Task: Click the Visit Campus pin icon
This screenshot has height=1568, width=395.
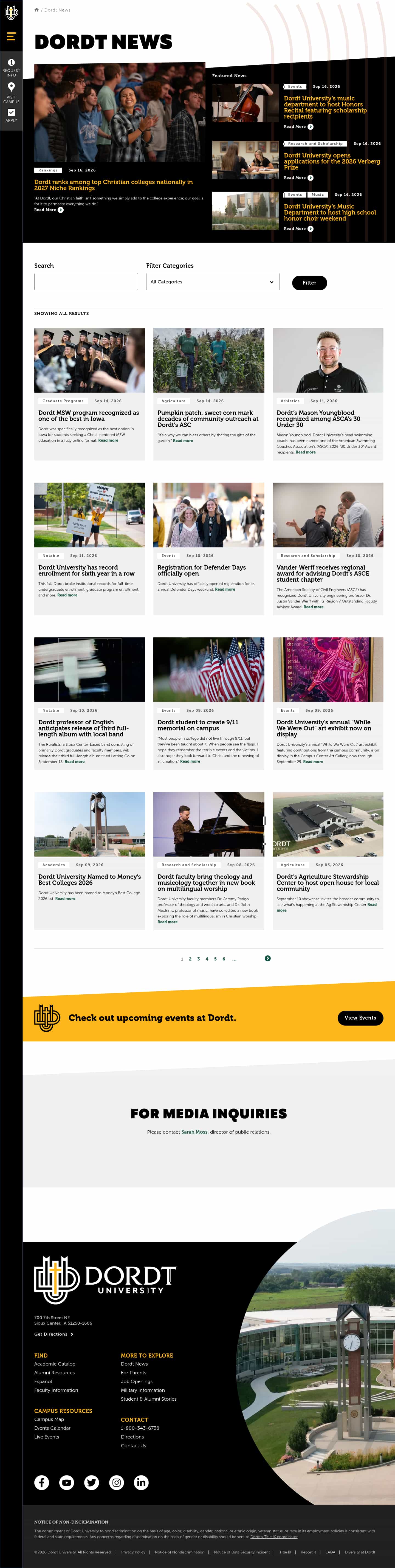Action: pyautogui.click(x=11, y=87)
